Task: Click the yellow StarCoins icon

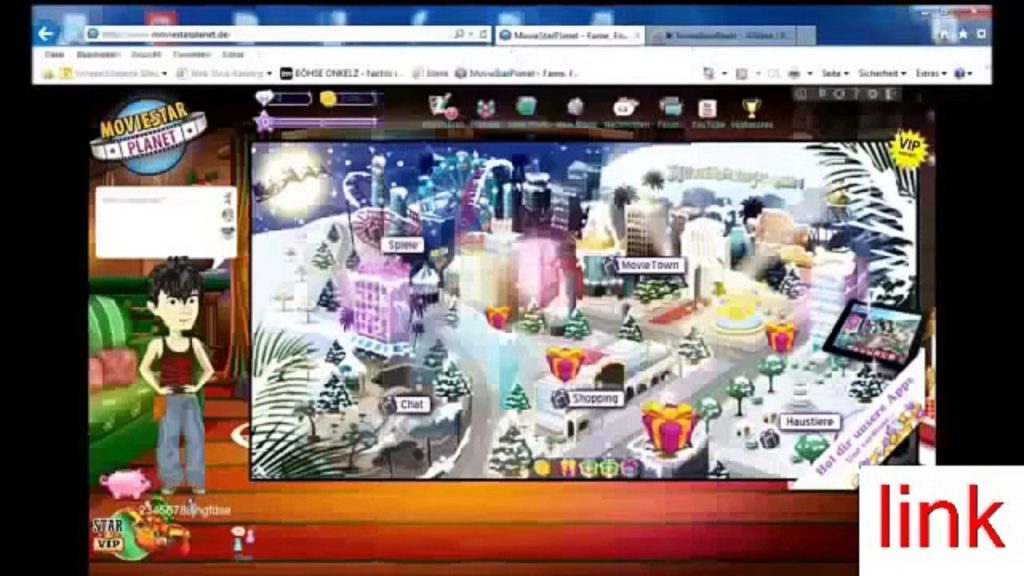Action: click(328, 99)
